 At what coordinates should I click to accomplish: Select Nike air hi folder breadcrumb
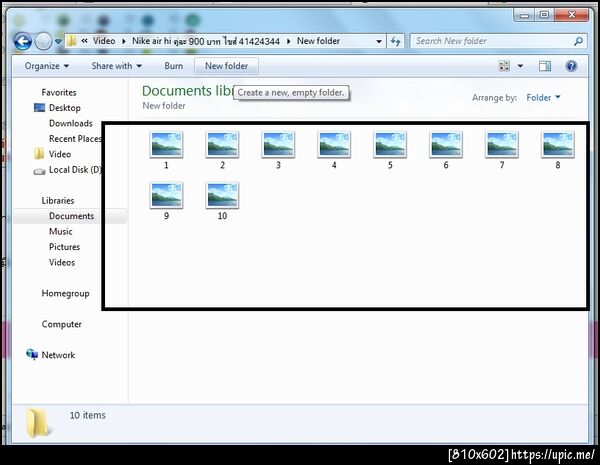pos(206,41)
